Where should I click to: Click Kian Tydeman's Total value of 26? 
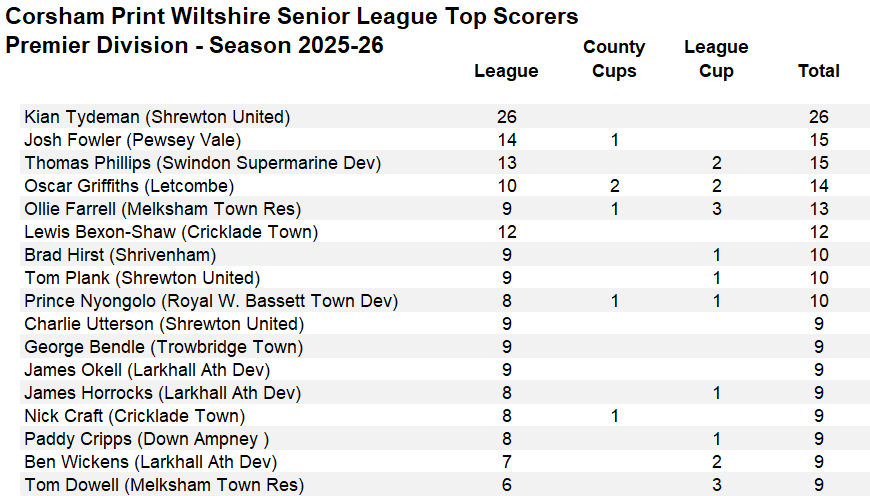[818, 117]
